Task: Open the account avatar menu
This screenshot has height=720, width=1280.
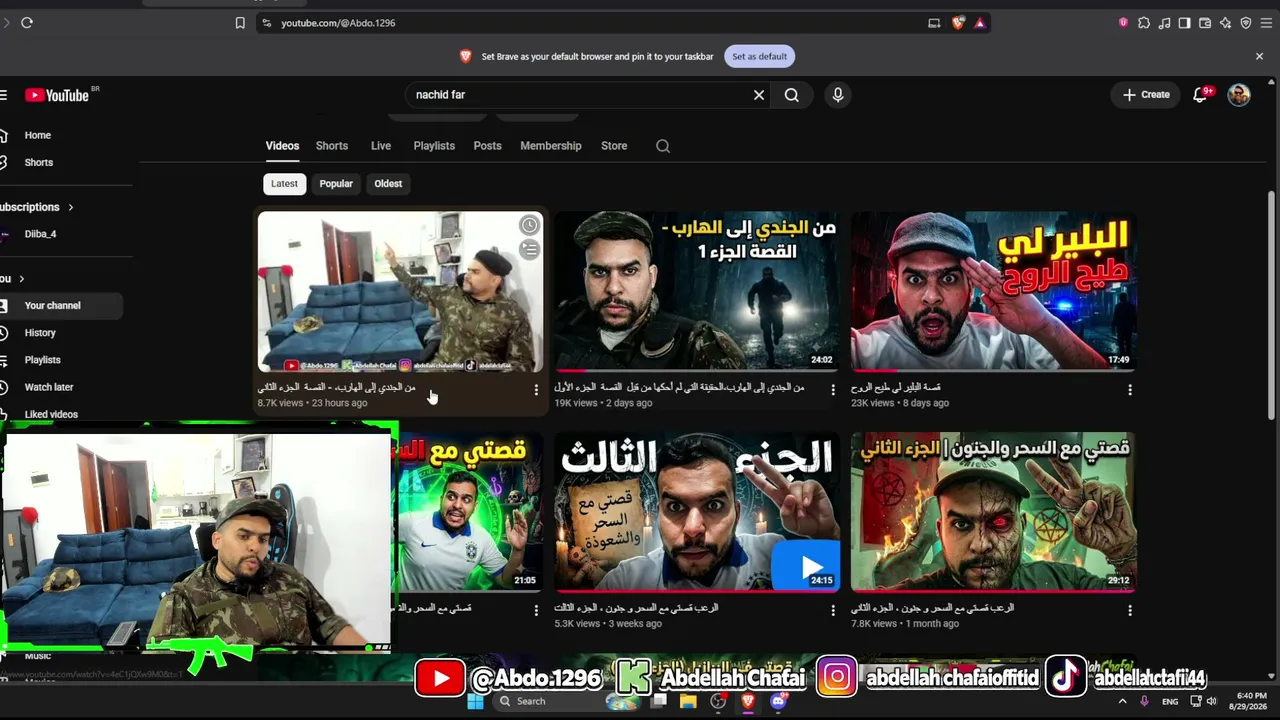Action: 1239,95
